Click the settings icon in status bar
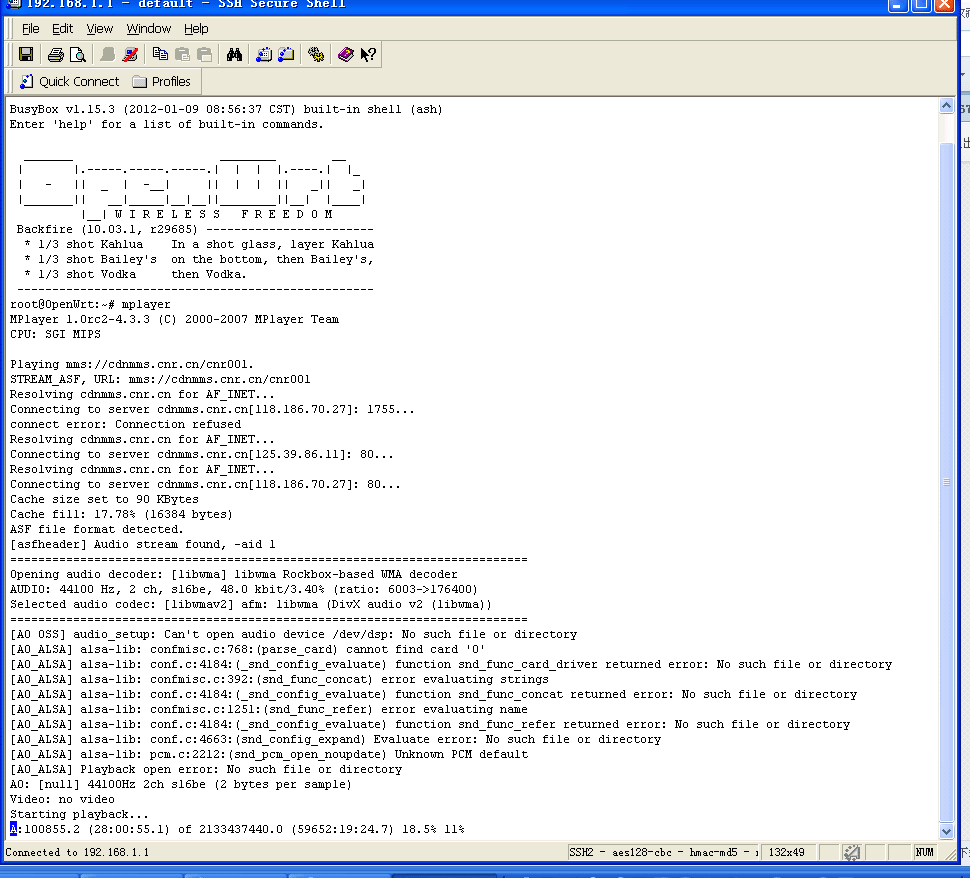The image size is (970, 878). [x=851, y=853]
